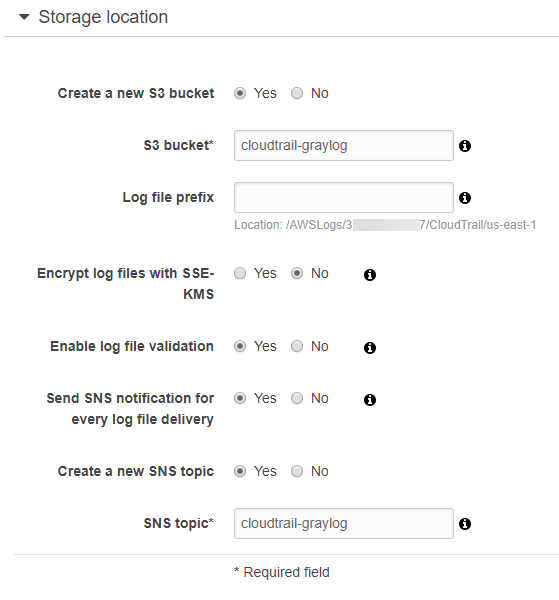The width and height of the screenshot is (559, 600).
Task: Select Yes for Create a new SNS topic
Action: (240, 471)
